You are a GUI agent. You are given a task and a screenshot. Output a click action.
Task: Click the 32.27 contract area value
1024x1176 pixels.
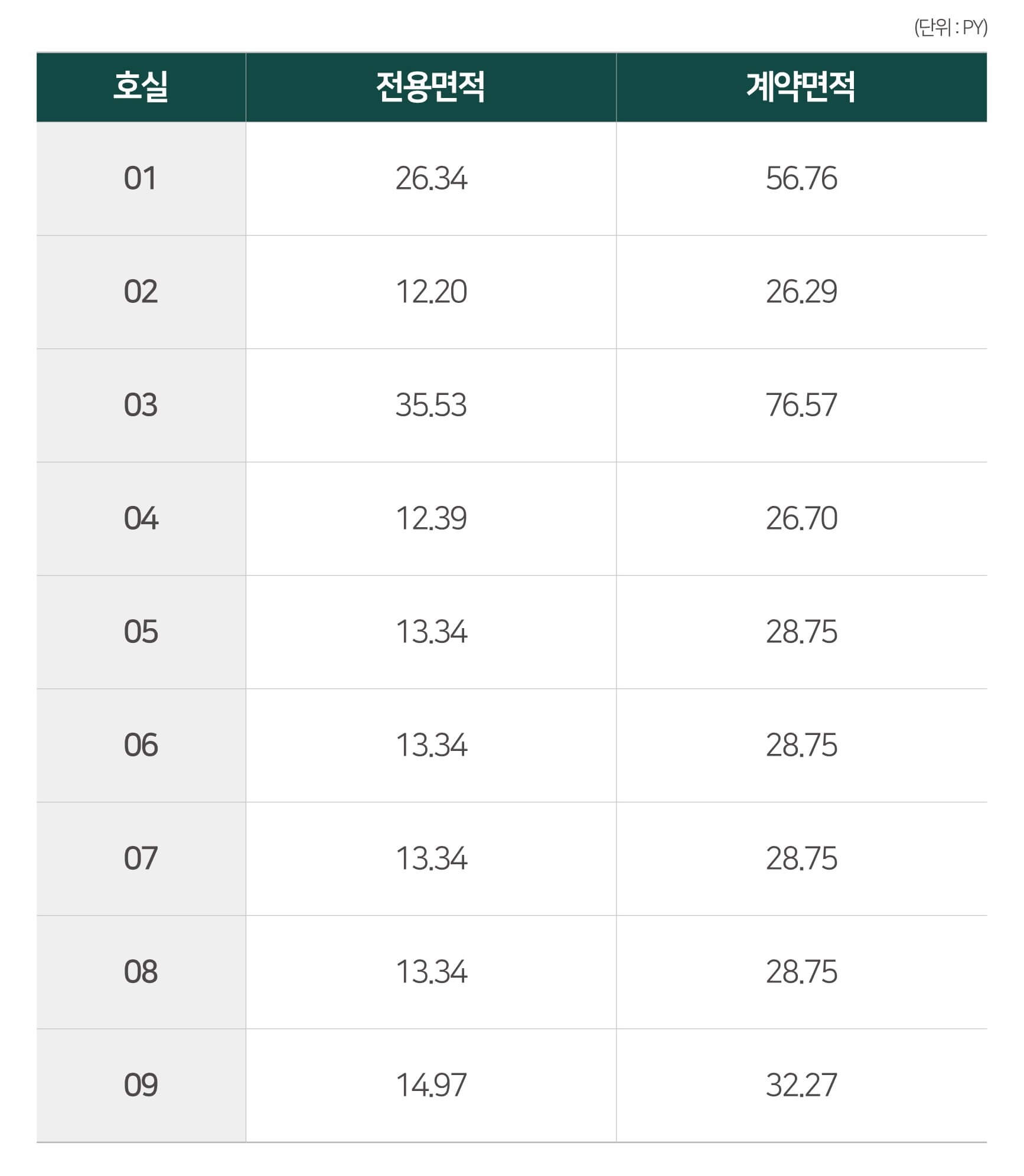801,1085
